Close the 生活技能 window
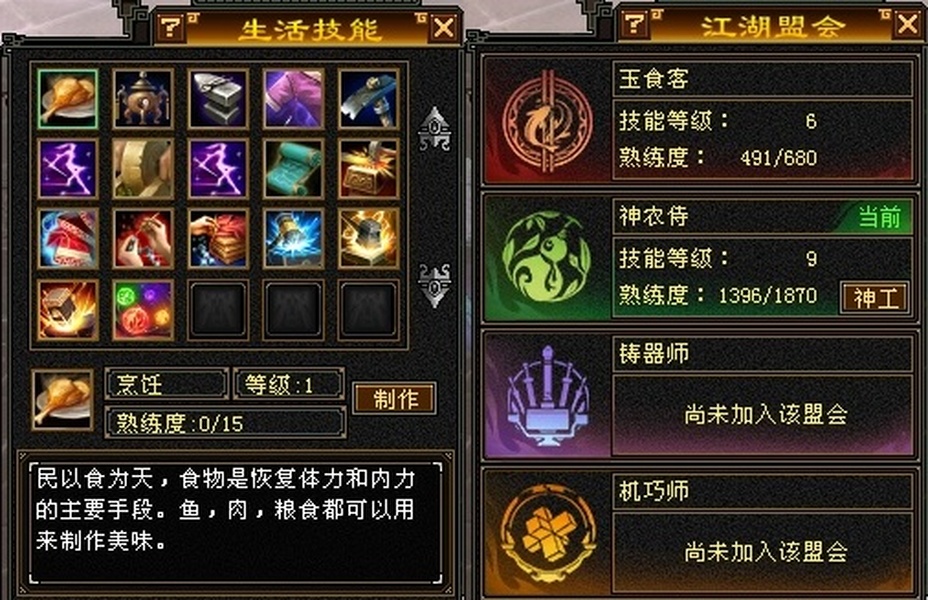The height and width of the screenshot is (600, 928). [x=444, y=27]
